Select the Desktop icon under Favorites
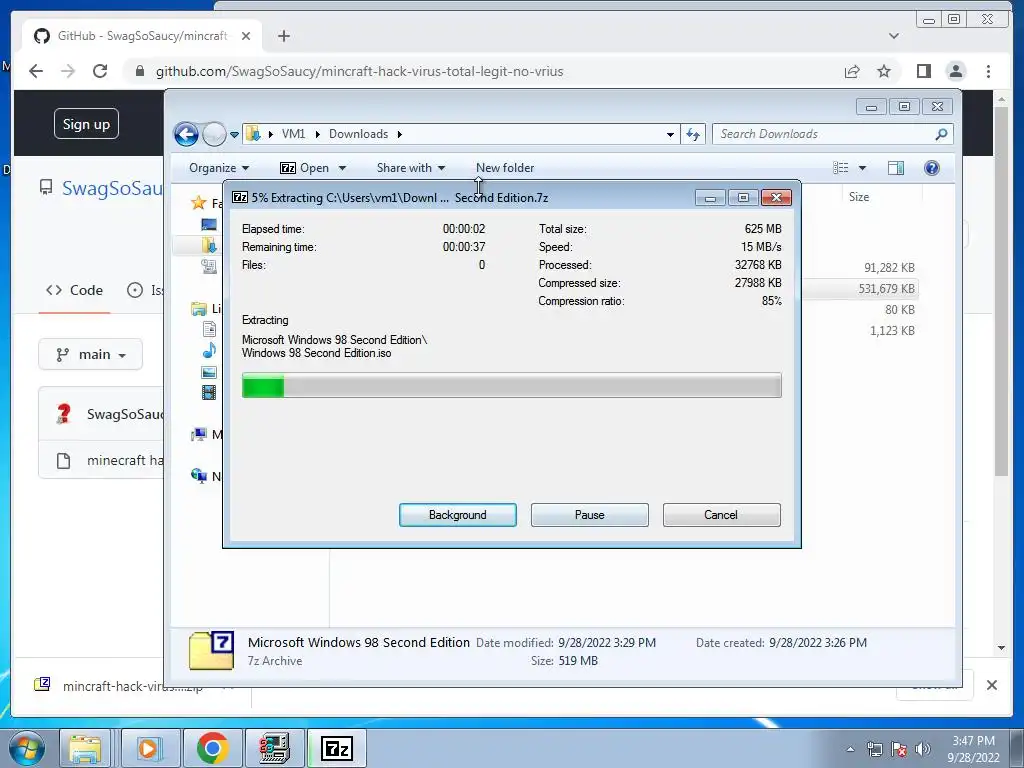The width and height of the screenshot is (1024, 768). coord(209,225)
